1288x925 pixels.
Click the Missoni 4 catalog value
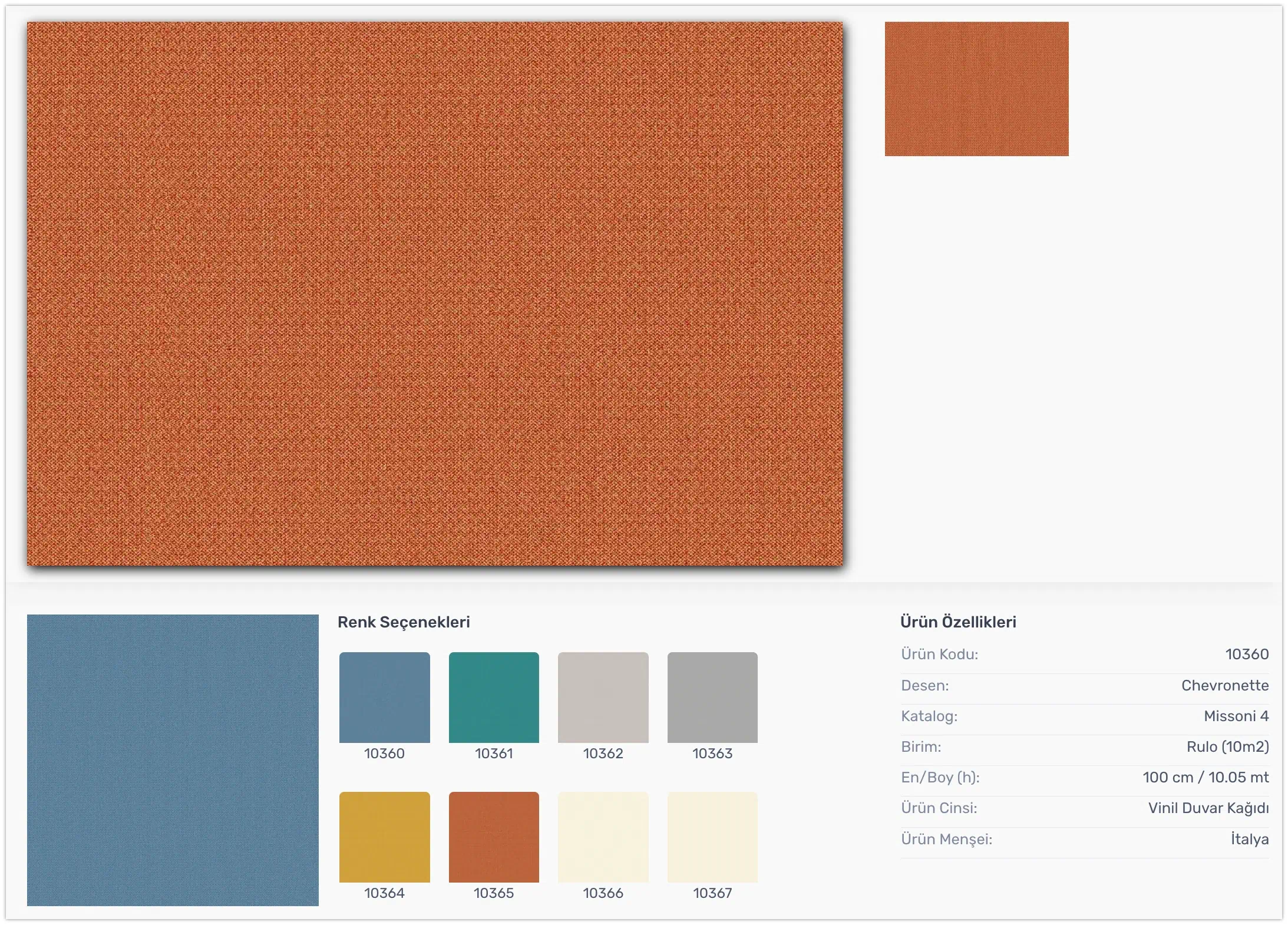pyautogui.click(x=1236, y=716)
